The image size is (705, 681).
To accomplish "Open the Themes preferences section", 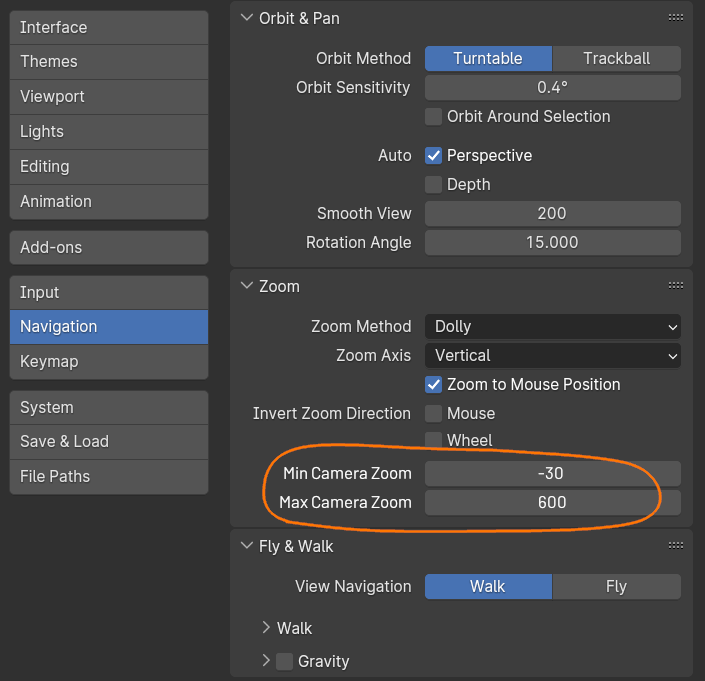I will click(109, 62).
